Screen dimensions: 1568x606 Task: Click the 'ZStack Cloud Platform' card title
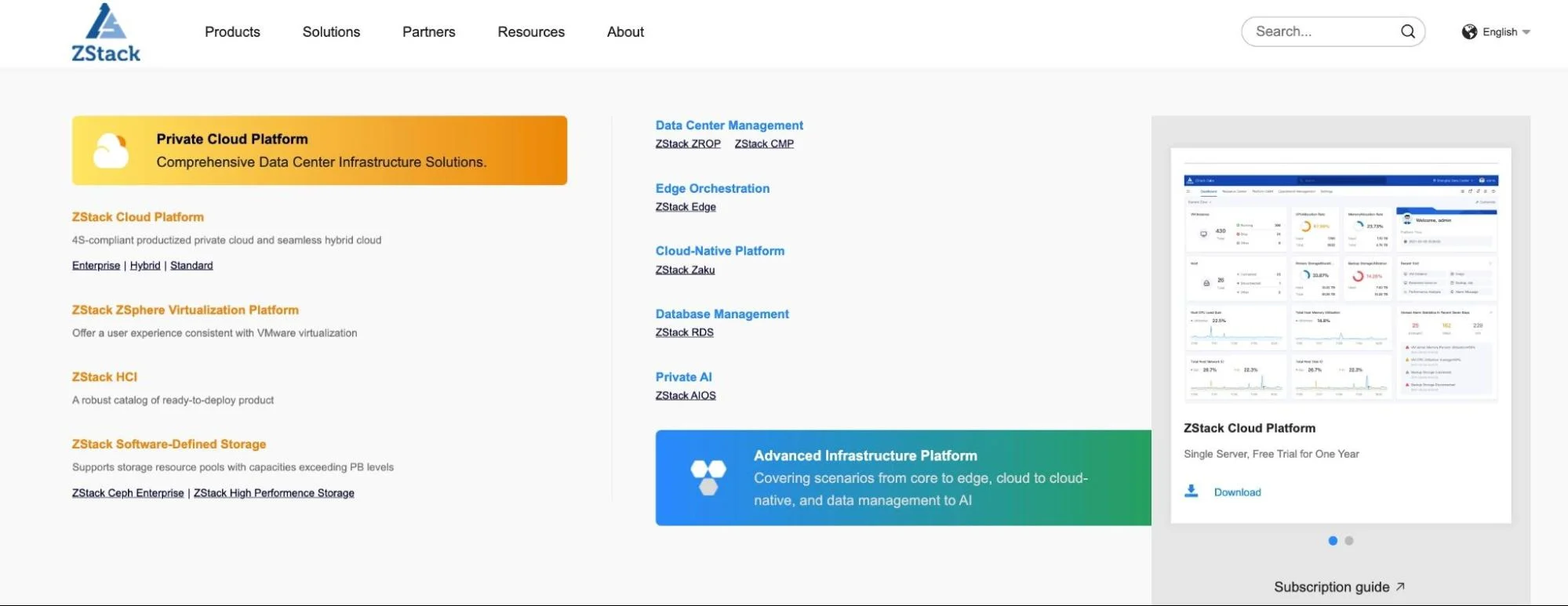[1250, 428]
